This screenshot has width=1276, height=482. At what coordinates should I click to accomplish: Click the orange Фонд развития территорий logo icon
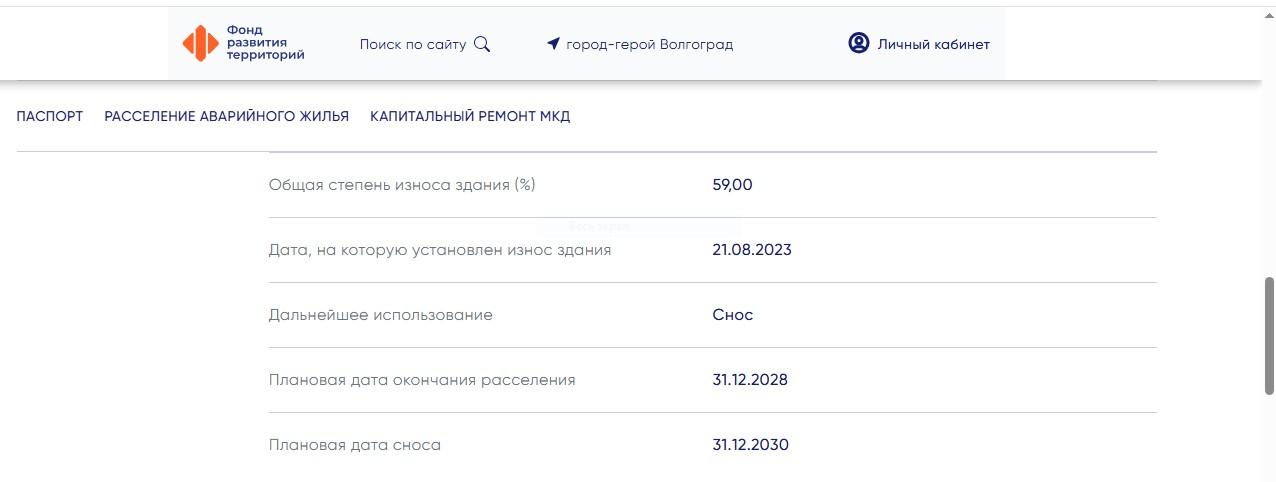pyautogui.click(x=200, y=43)
